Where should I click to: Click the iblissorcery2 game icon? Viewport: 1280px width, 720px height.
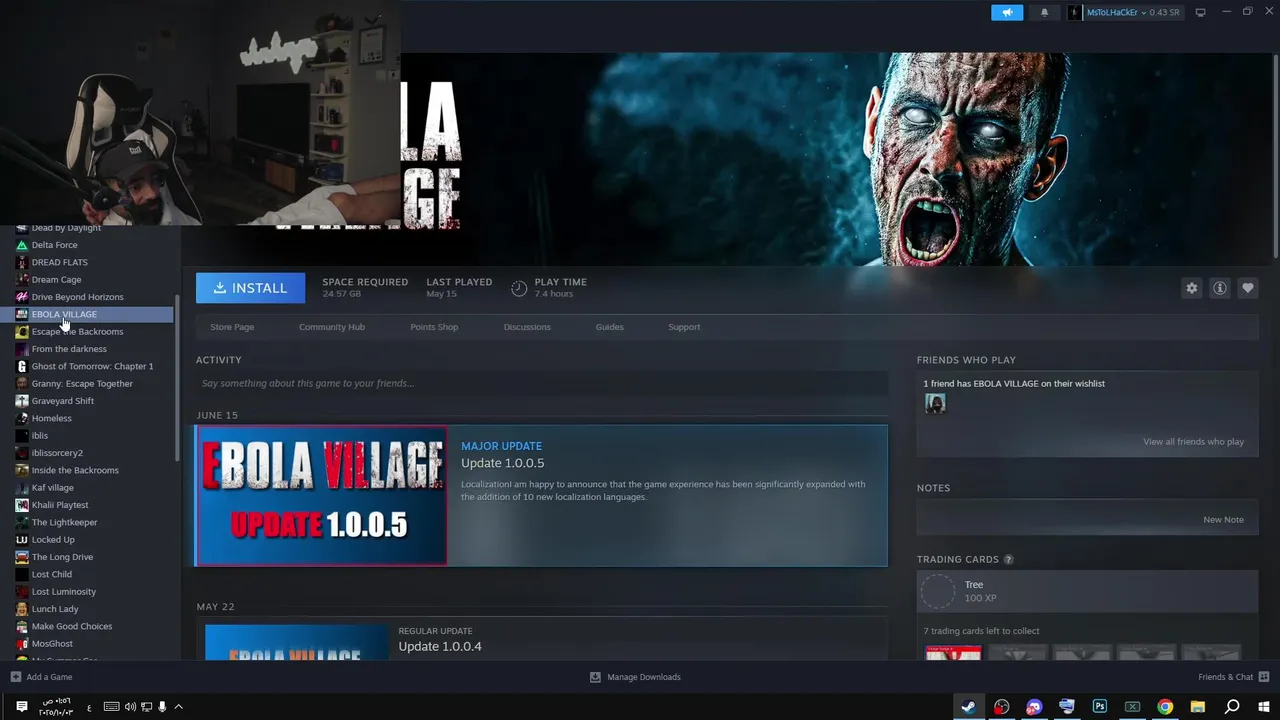pyautogui.click(x=22, y=453)
